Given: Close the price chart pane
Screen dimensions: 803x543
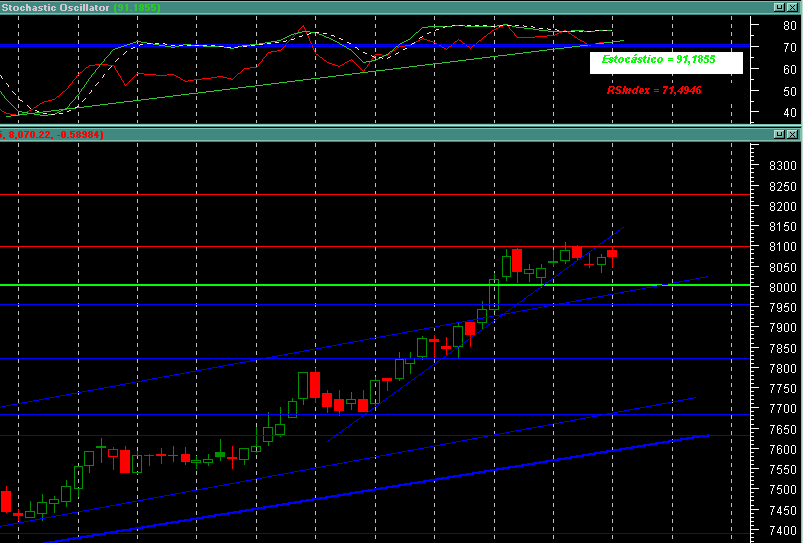Looking at the screenshot, I should pyautogui.click(x=792, y=134).
